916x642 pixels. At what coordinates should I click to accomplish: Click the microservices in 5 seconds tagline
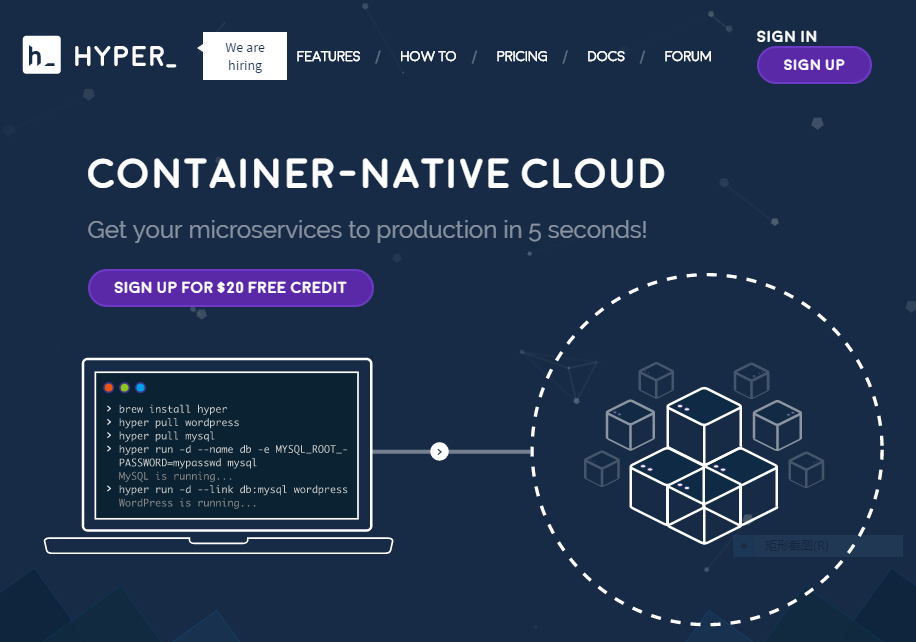click(367, 230)
